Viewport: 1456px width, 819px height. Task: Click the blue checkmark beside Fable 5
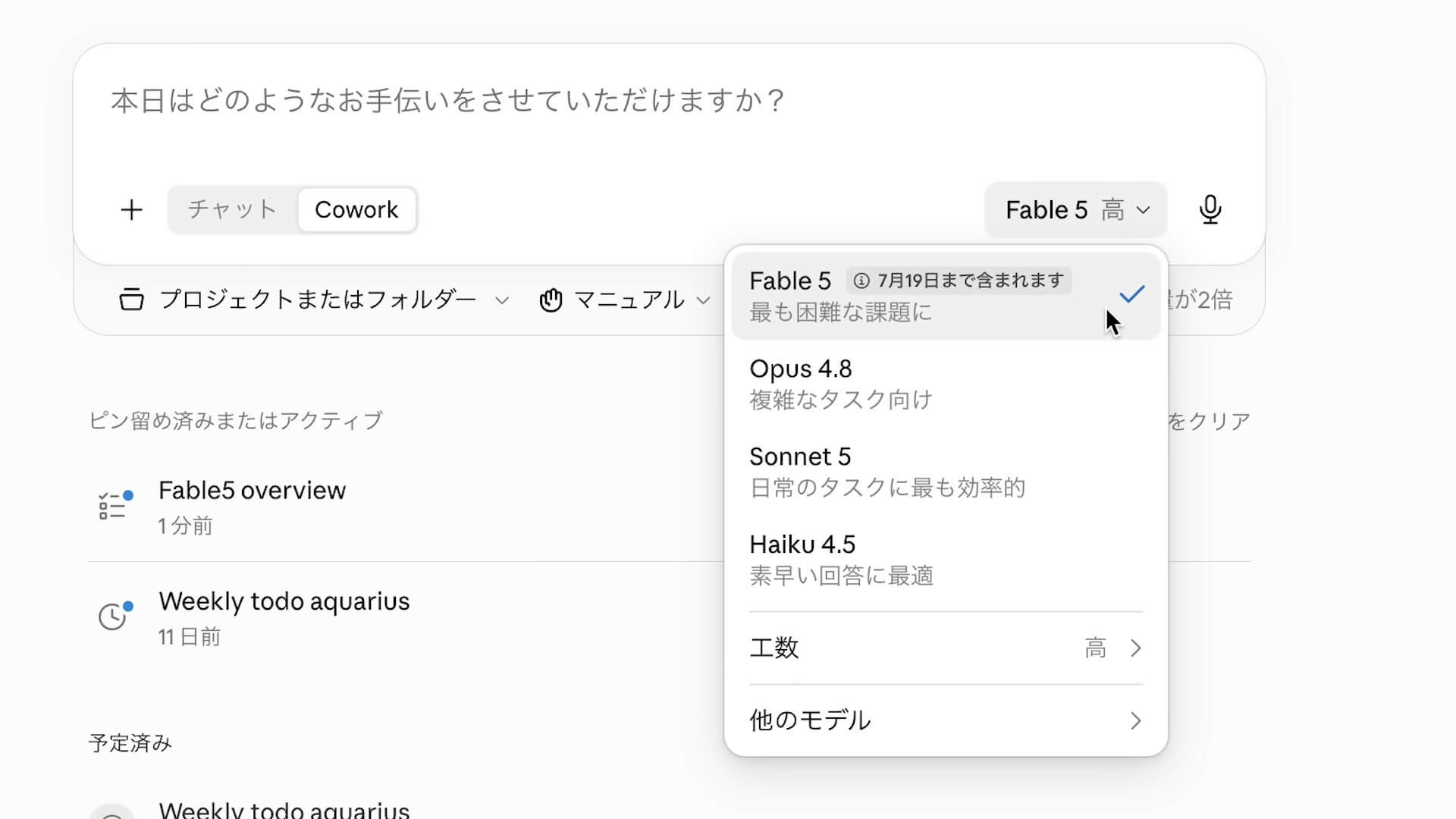click(1131, 294)
